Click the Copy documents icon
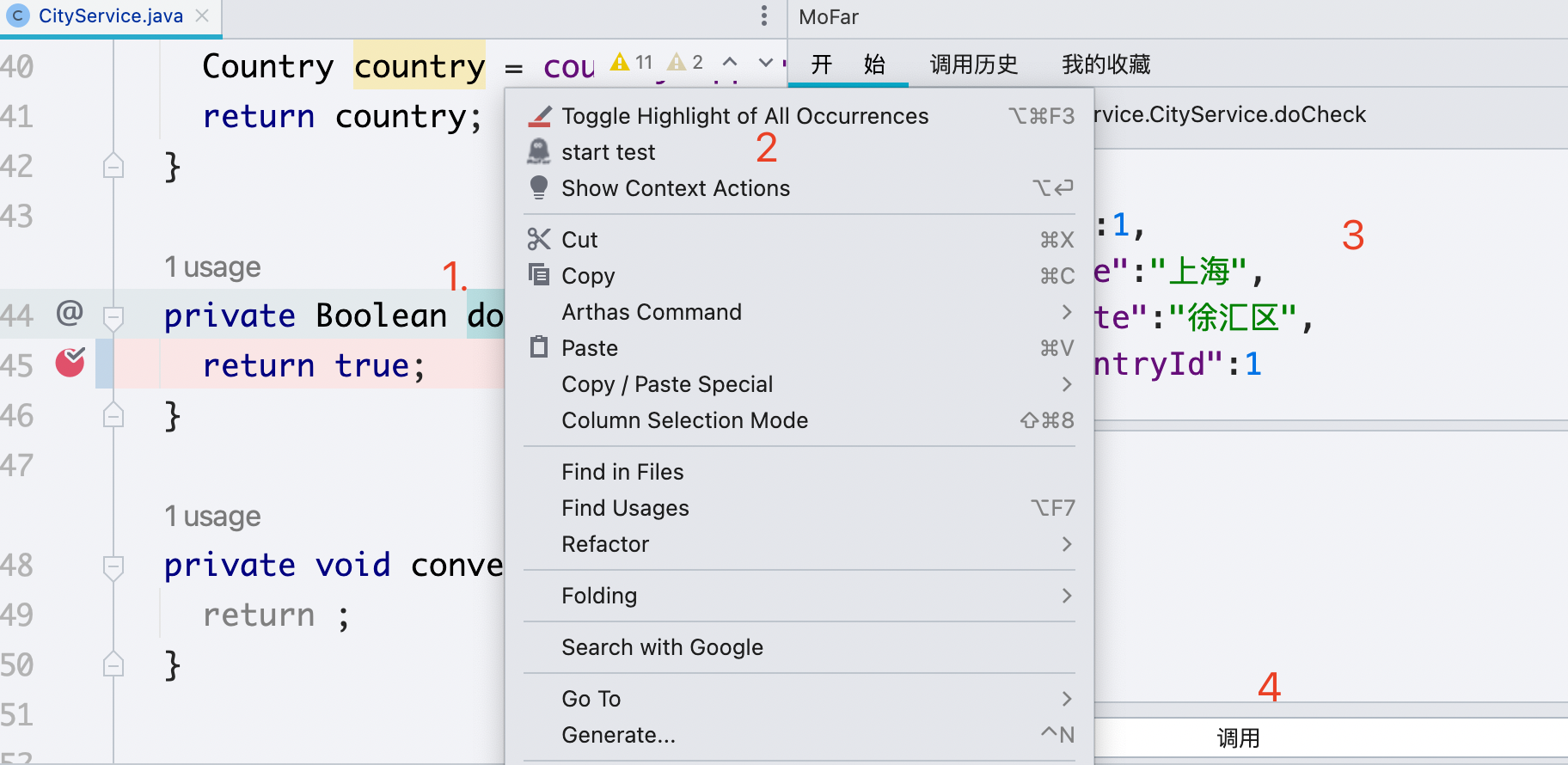Image resolution: width=1568 pixels, height=765 pixels. [x=539, y=275]
